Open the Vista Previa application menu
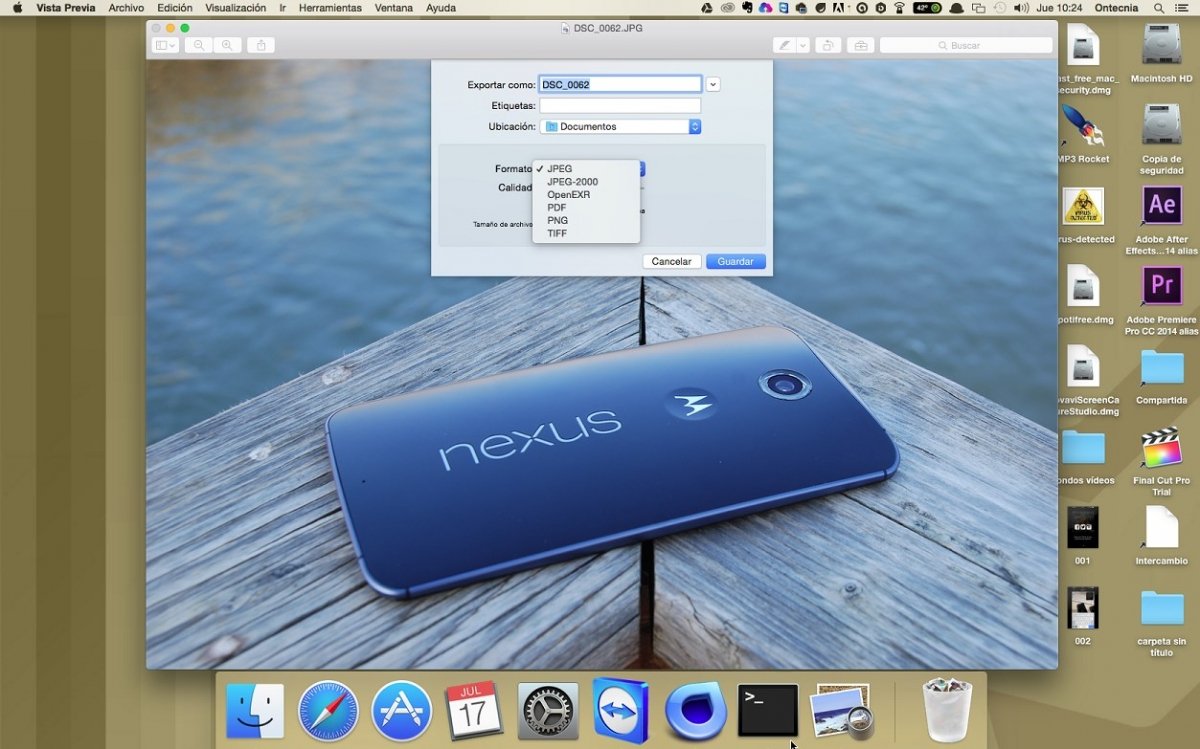 (x=66, y=8)
